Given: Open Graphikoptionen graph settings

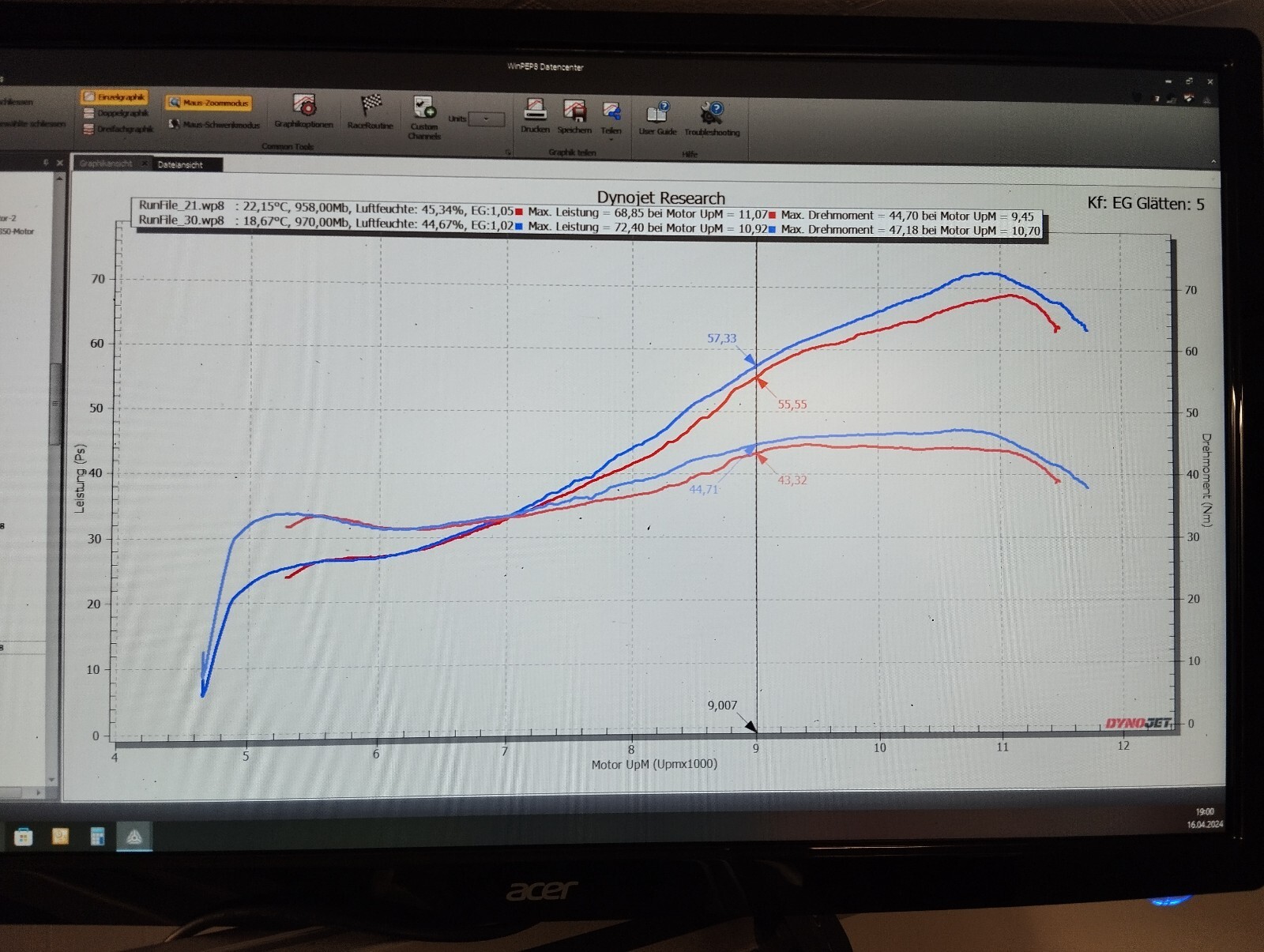Looking at the screenshot, I should click(304, 111).
